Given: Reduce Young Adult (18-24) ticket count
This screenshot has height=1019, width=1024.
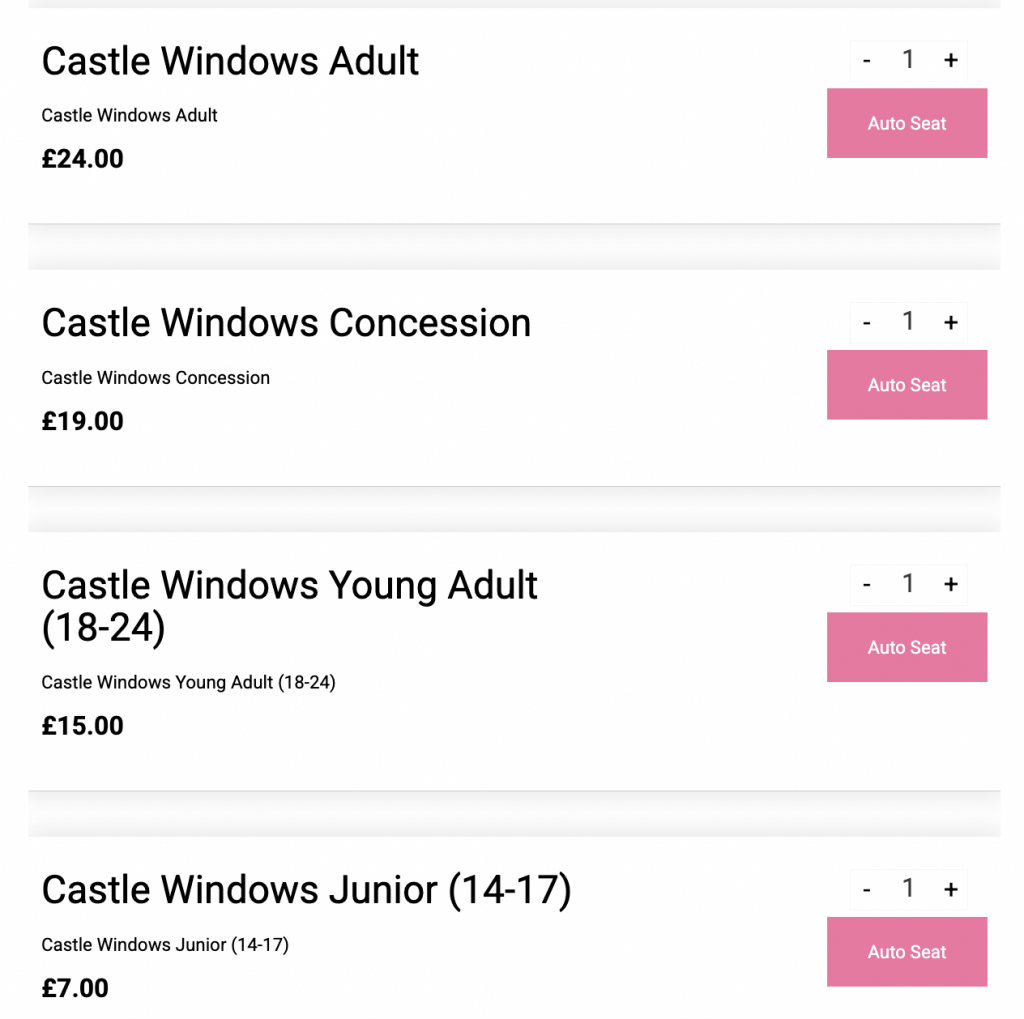Looking at the screenshot, I should (x=866, y=584).
